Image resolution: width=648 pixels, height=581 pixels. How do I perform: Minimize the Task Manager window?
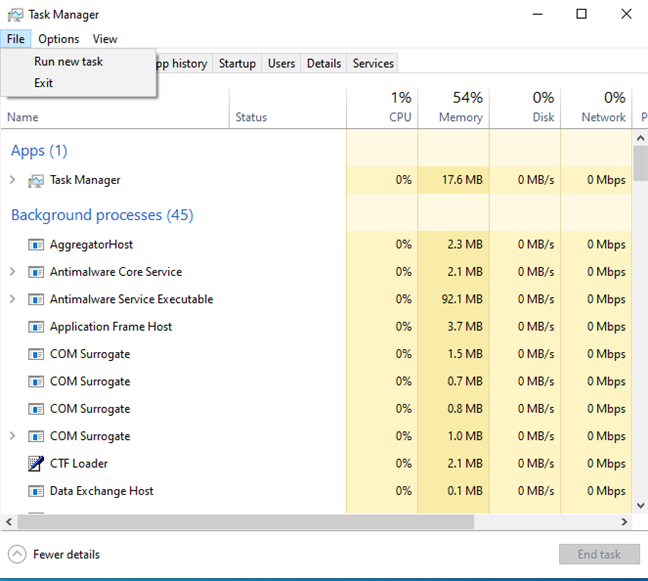[x=538, y=14]
